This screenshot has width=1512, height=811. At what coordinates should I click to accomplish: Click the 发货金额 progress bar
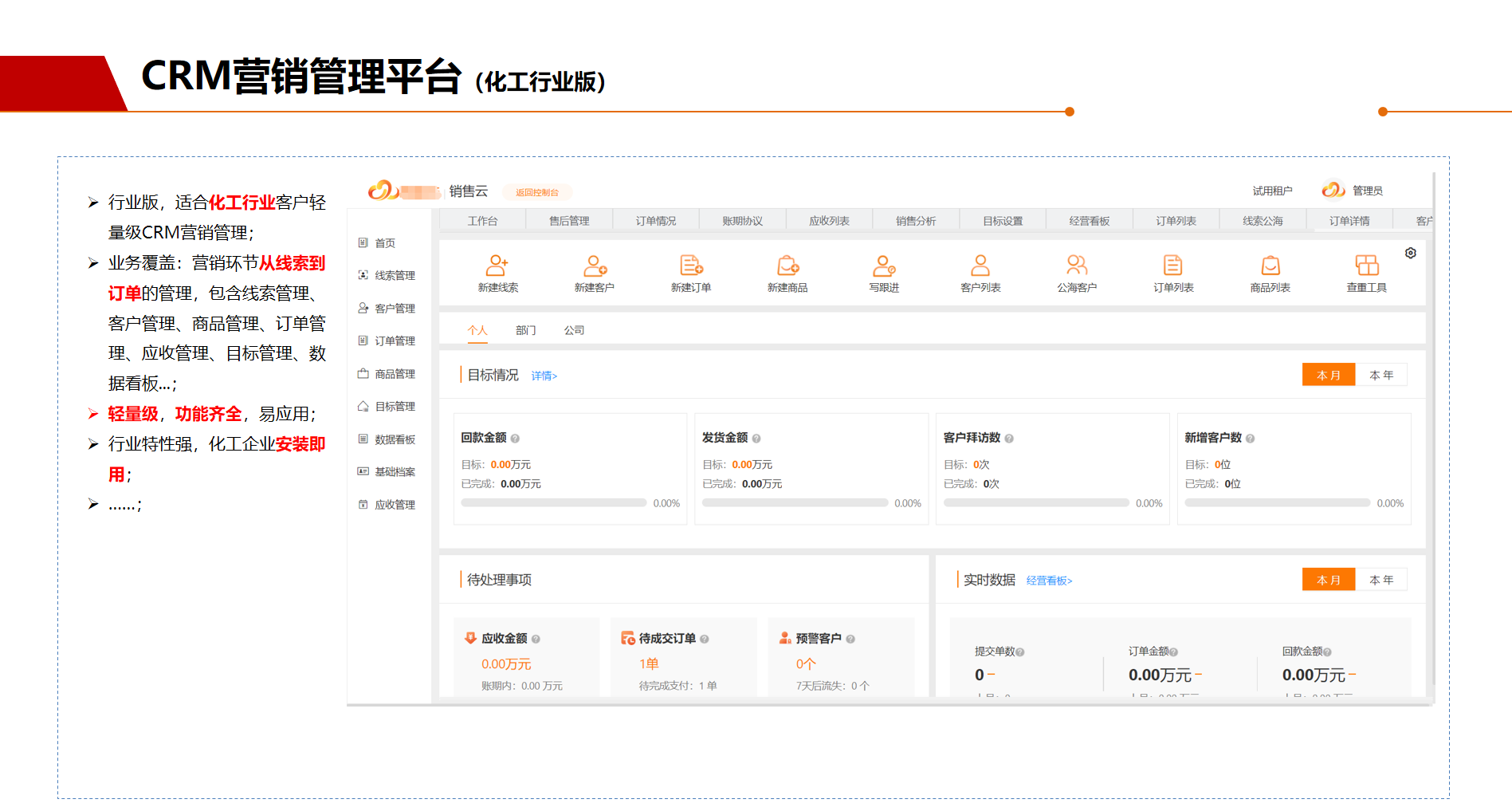[795, 503]
